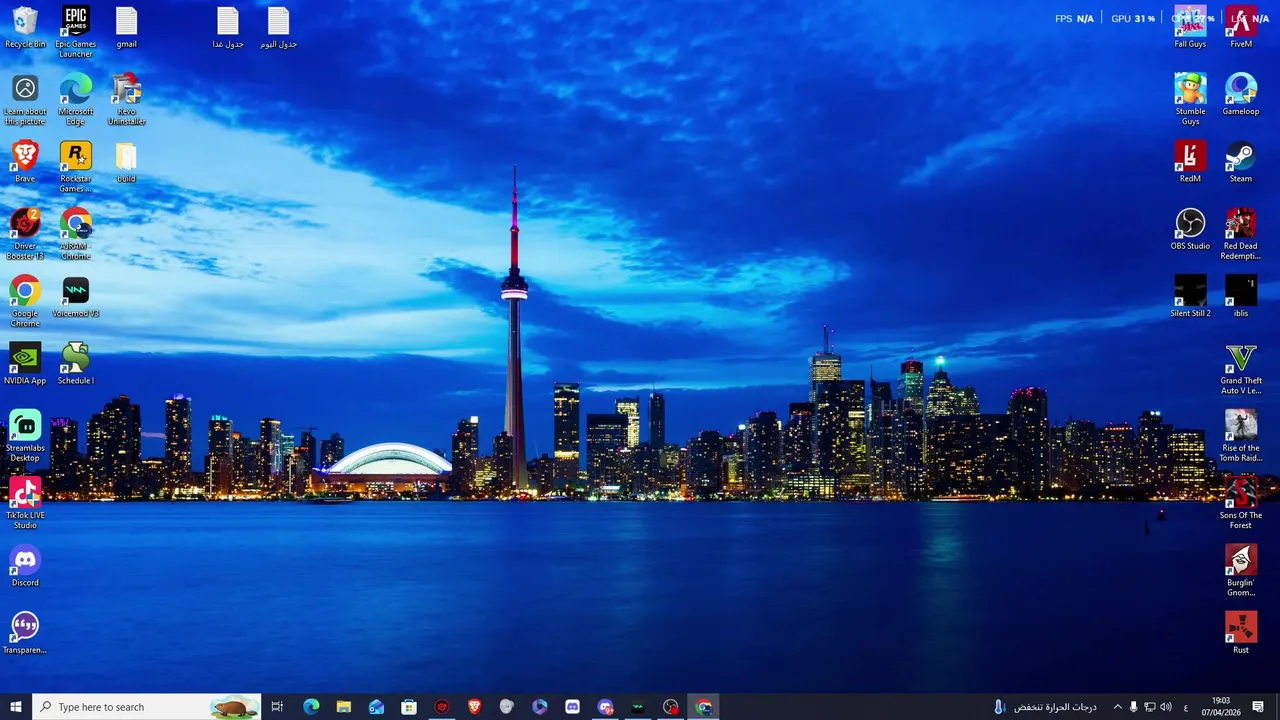The width and height of the screenshot is (1280, 720).
Task: Click the Type here to search box
Action: pyautogui.click(x=146, y=707)
